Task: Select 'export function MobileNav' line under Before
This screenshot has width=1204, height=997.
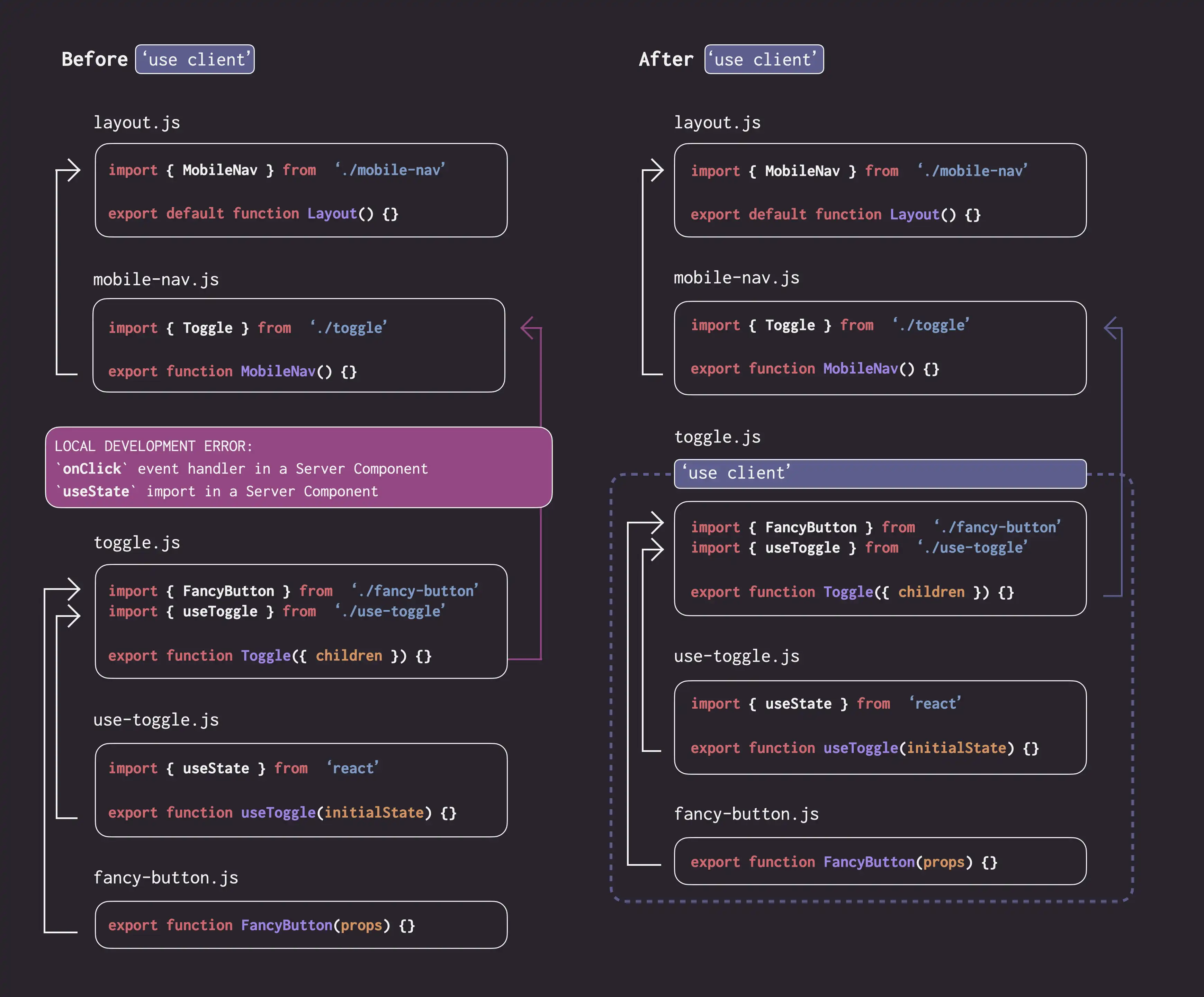Action: tap(233, 371)
